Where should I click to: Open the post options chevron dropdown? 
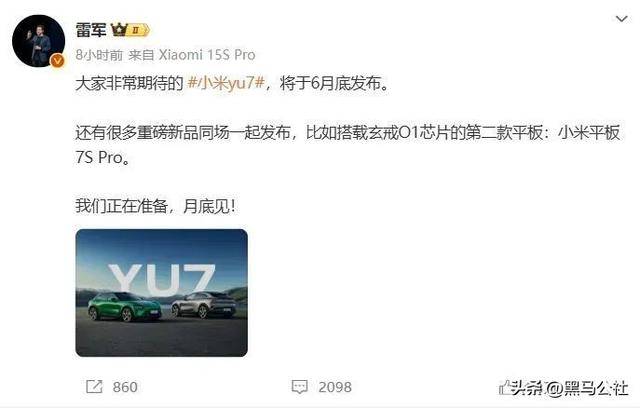pos(621,19)
